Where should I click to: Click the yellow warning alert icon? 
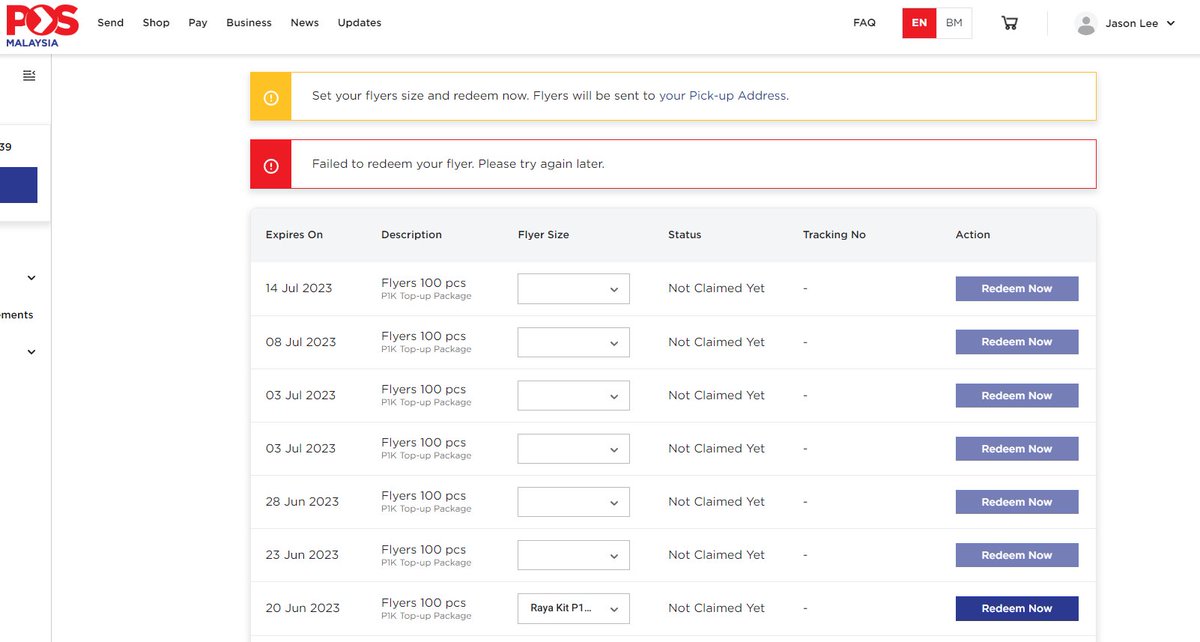[270, 97]
